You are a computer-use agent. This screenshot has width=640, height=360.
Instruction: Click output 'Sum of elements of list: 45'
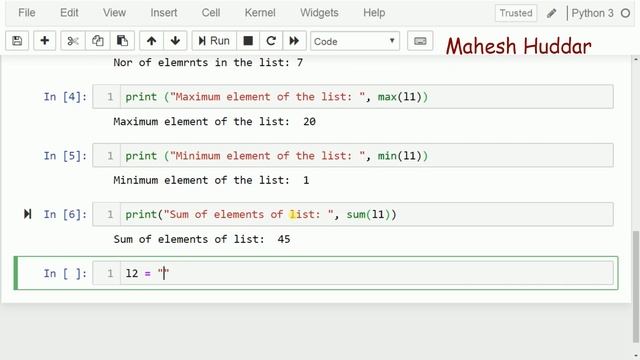202,239
